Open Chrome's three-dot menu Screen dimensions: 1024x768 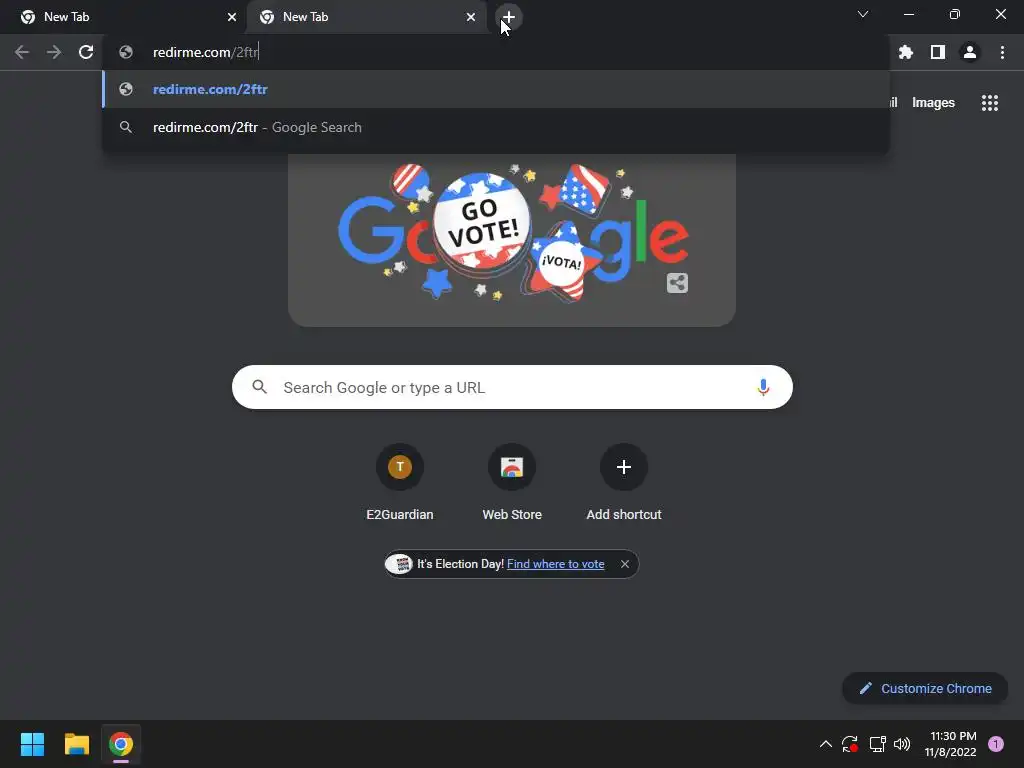[1002, 52]
